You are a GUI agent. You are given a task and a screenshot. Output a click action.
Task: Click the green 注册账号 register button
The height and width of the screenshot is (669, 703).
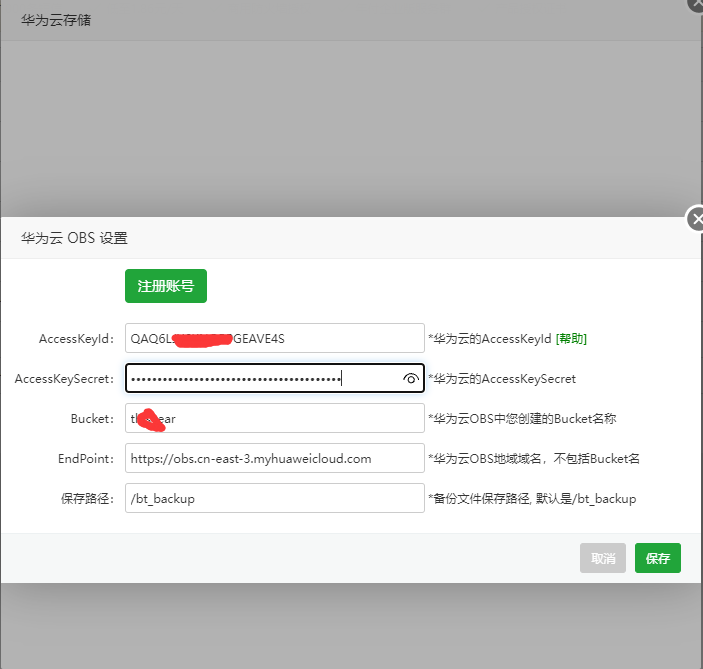[x=165, y=286]
